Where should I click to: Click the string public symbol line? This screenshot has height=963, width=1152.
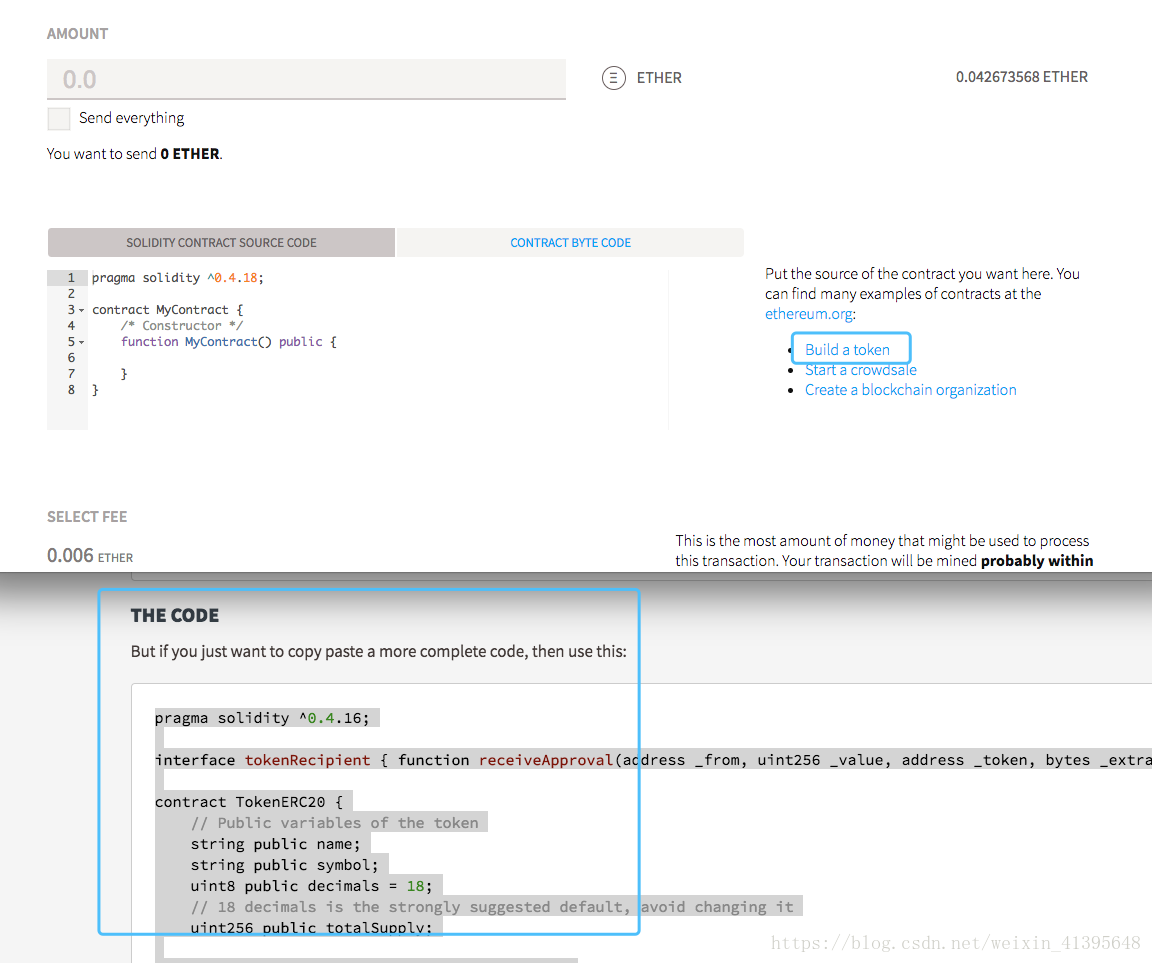click(284, 865)
